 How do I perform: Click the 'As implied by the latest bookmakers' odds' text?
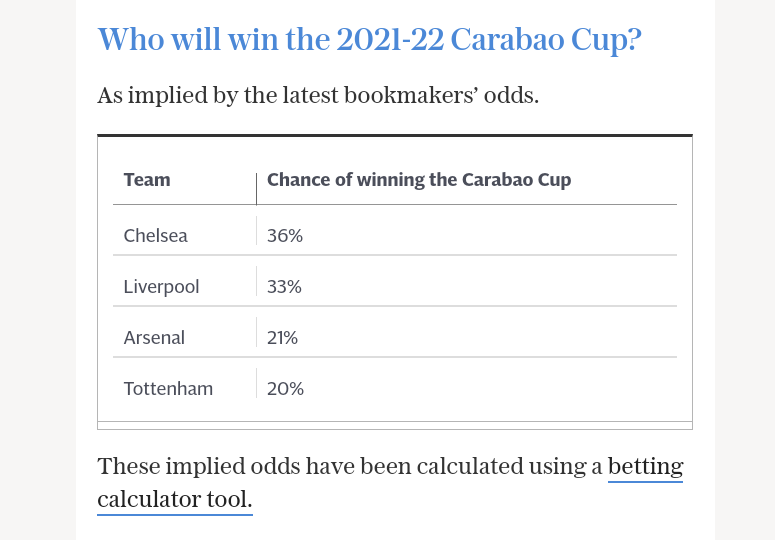point(318,95)
